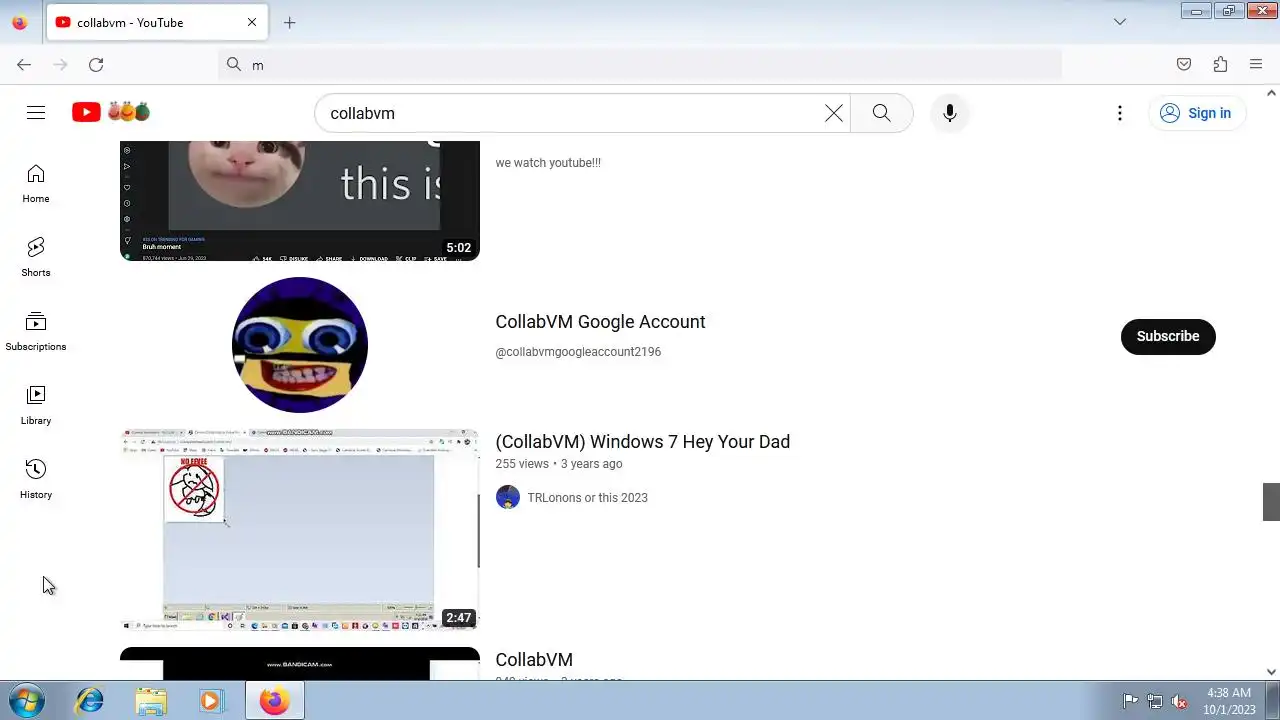Open (CollabVM) Windows 7 Hey Your Dad title
Viewport: 1280px width, 720px height.
642,442
